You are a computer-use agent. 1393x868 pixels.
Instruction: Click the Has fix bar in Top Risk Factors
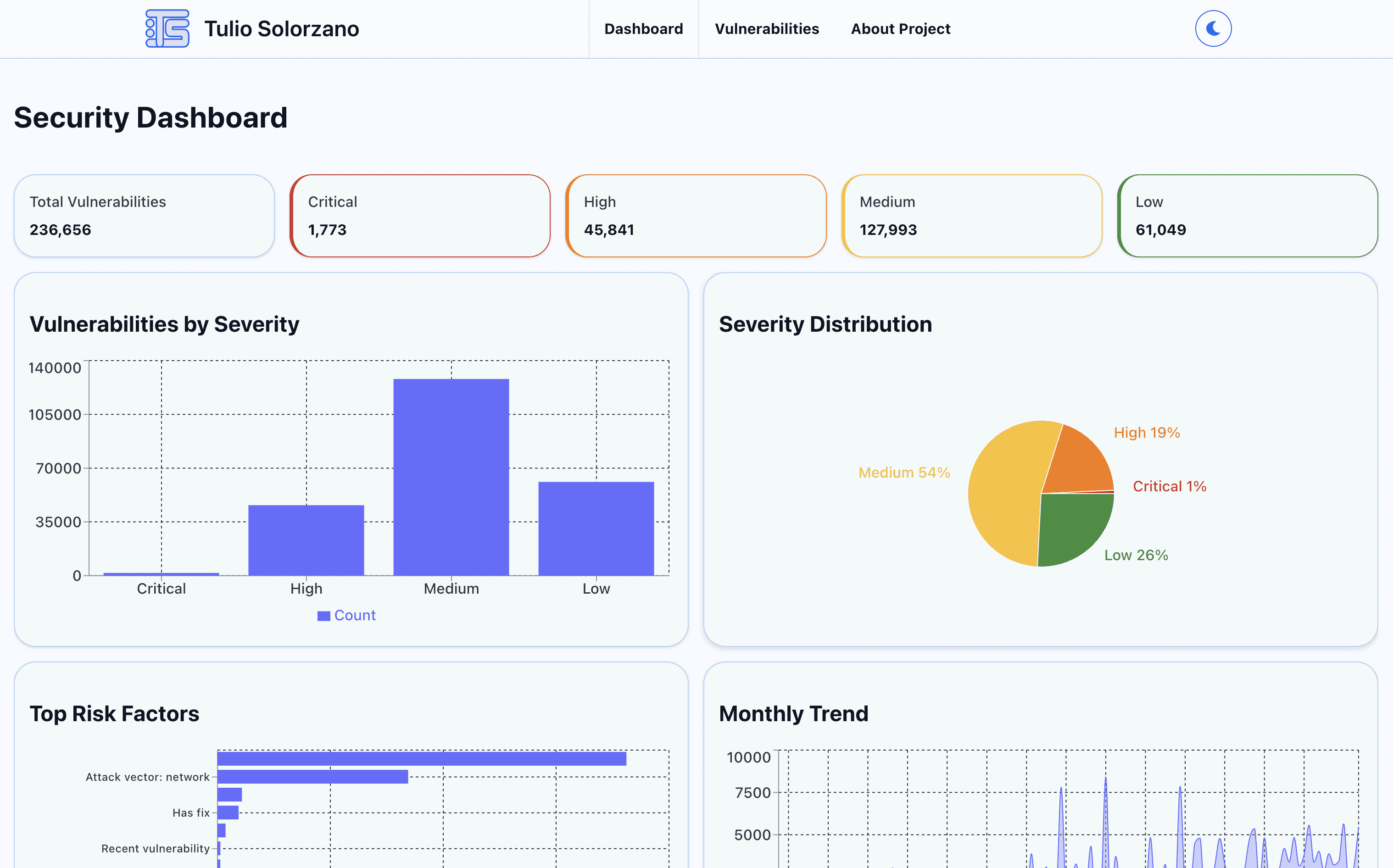click(x=228, y=812)
